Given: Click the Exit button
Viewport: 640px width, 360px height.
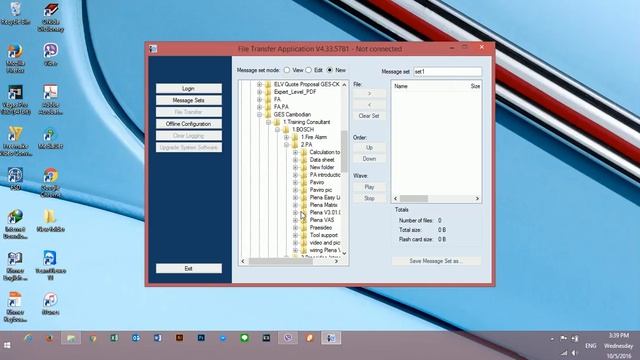Looking at the screenshot, I should [189, 269].
